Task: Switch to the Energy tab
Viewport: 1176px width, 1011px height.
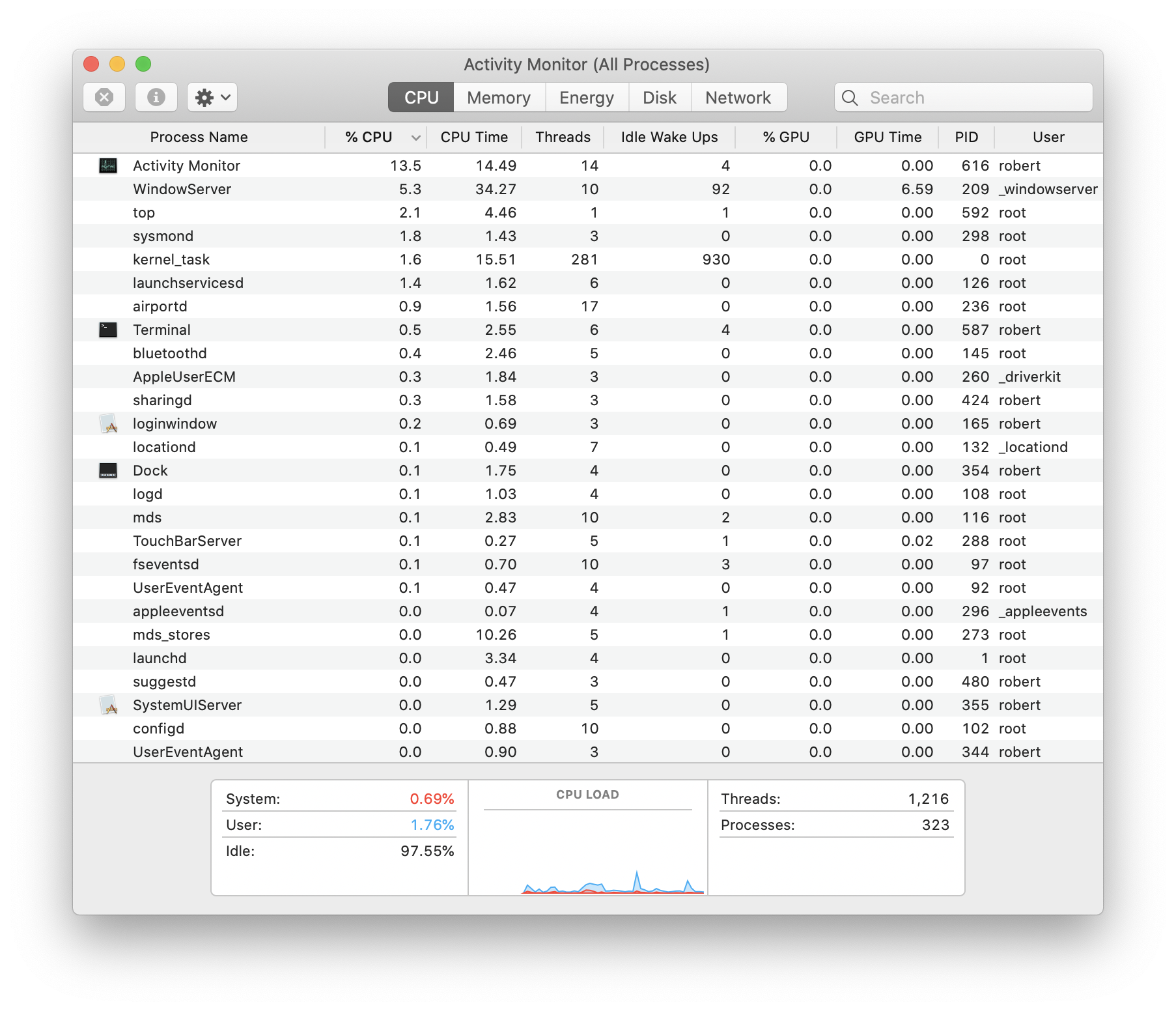Action: (587, 98)
